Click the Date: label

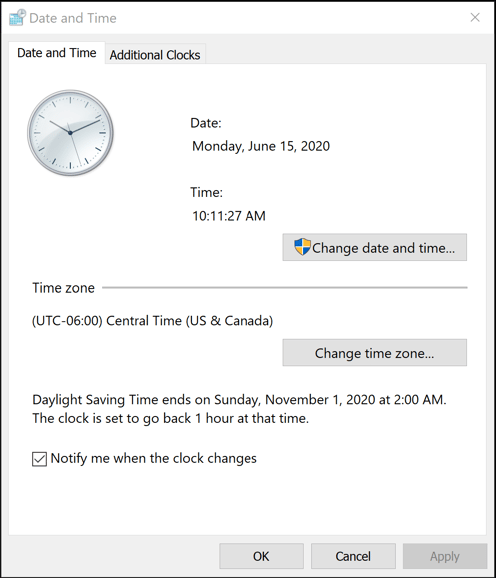point(206,123)
